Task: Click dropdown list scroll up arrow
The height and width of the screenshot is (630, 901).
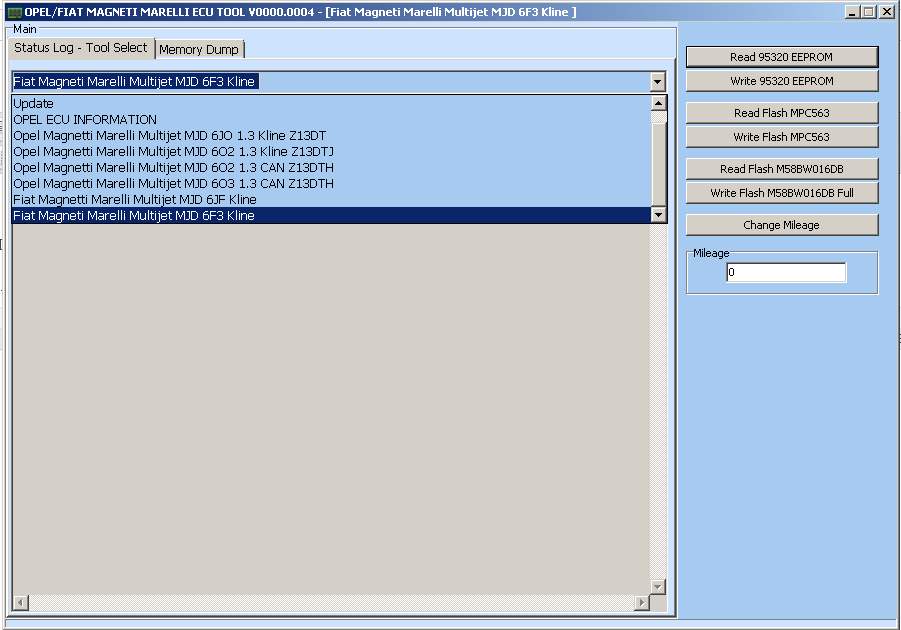Action: (x=659, y=103)
